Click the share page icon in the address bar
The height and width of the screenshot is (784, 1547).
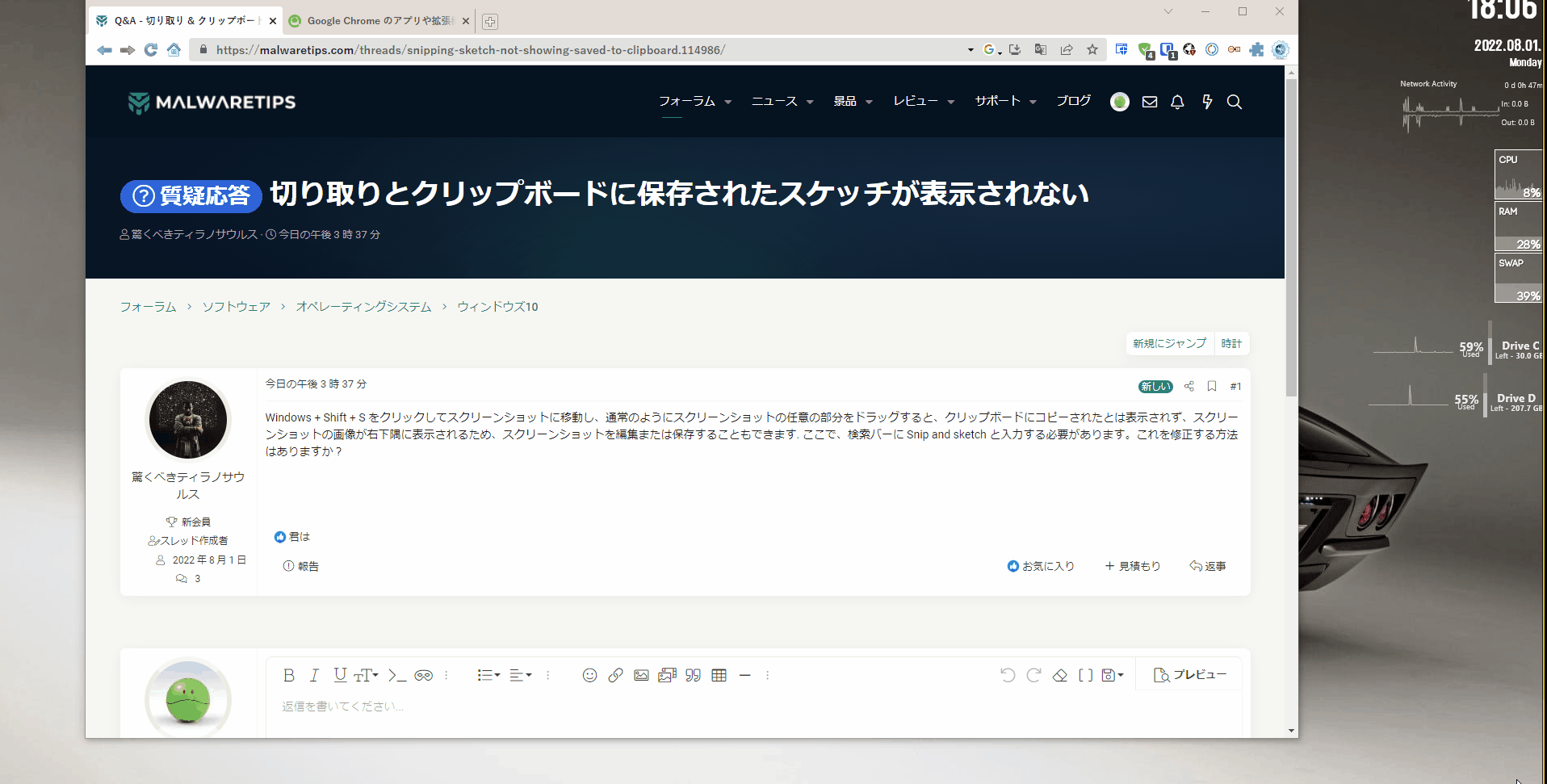point(1067,50)
